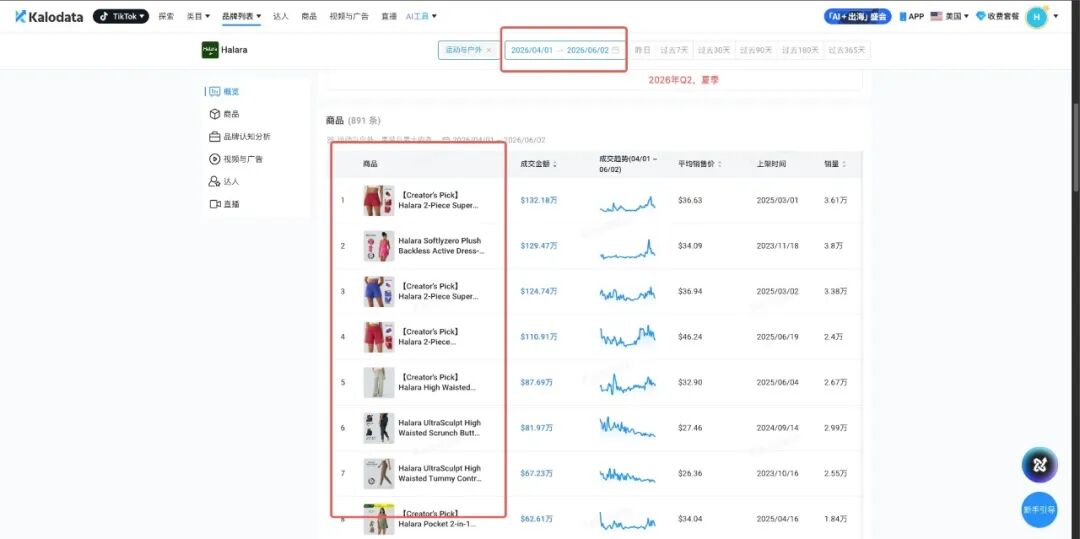Click 收费套餐 pricing link
This screenshot has width=1080, height=539.
click(x=997, y=16)
